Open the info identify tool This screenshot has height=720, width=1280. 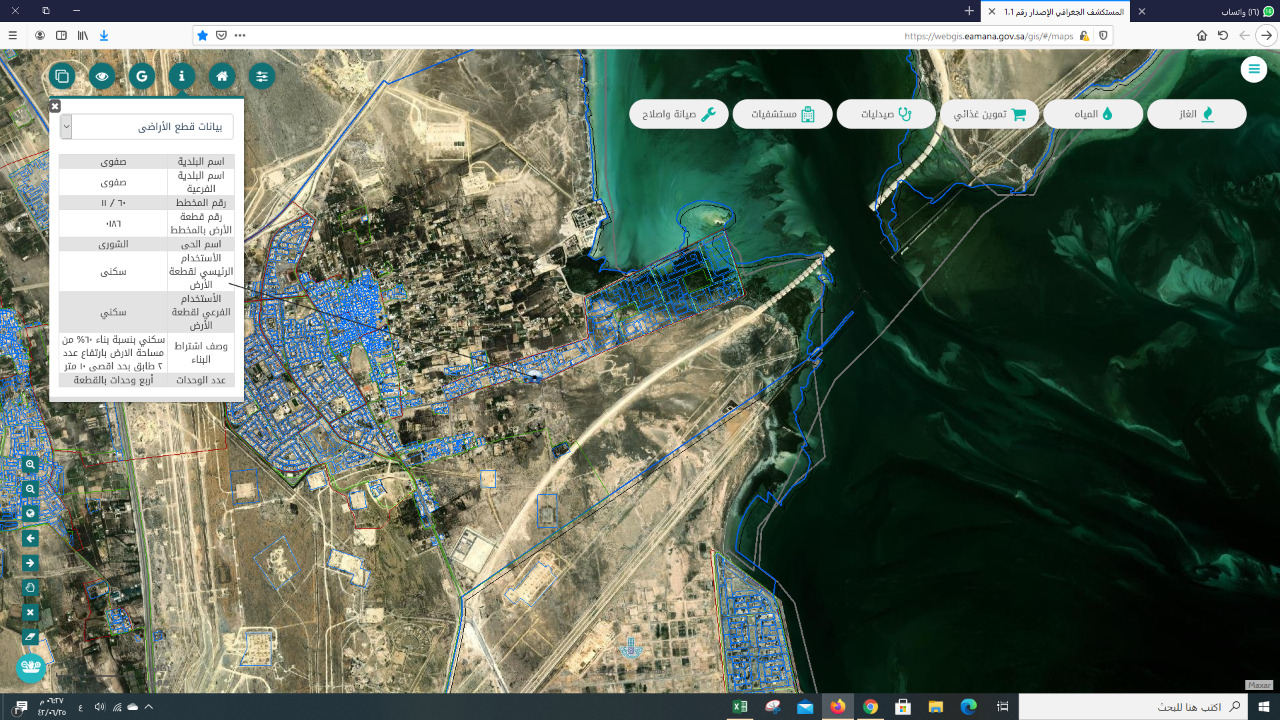coord(181,76)
